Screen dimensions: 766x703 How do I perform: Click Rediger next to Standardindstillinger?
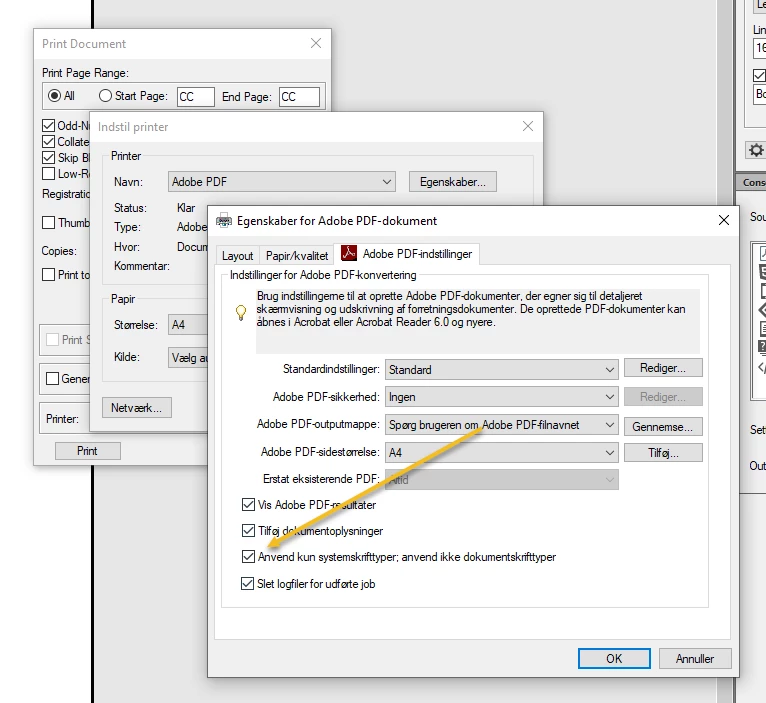(x=663, y=368)
